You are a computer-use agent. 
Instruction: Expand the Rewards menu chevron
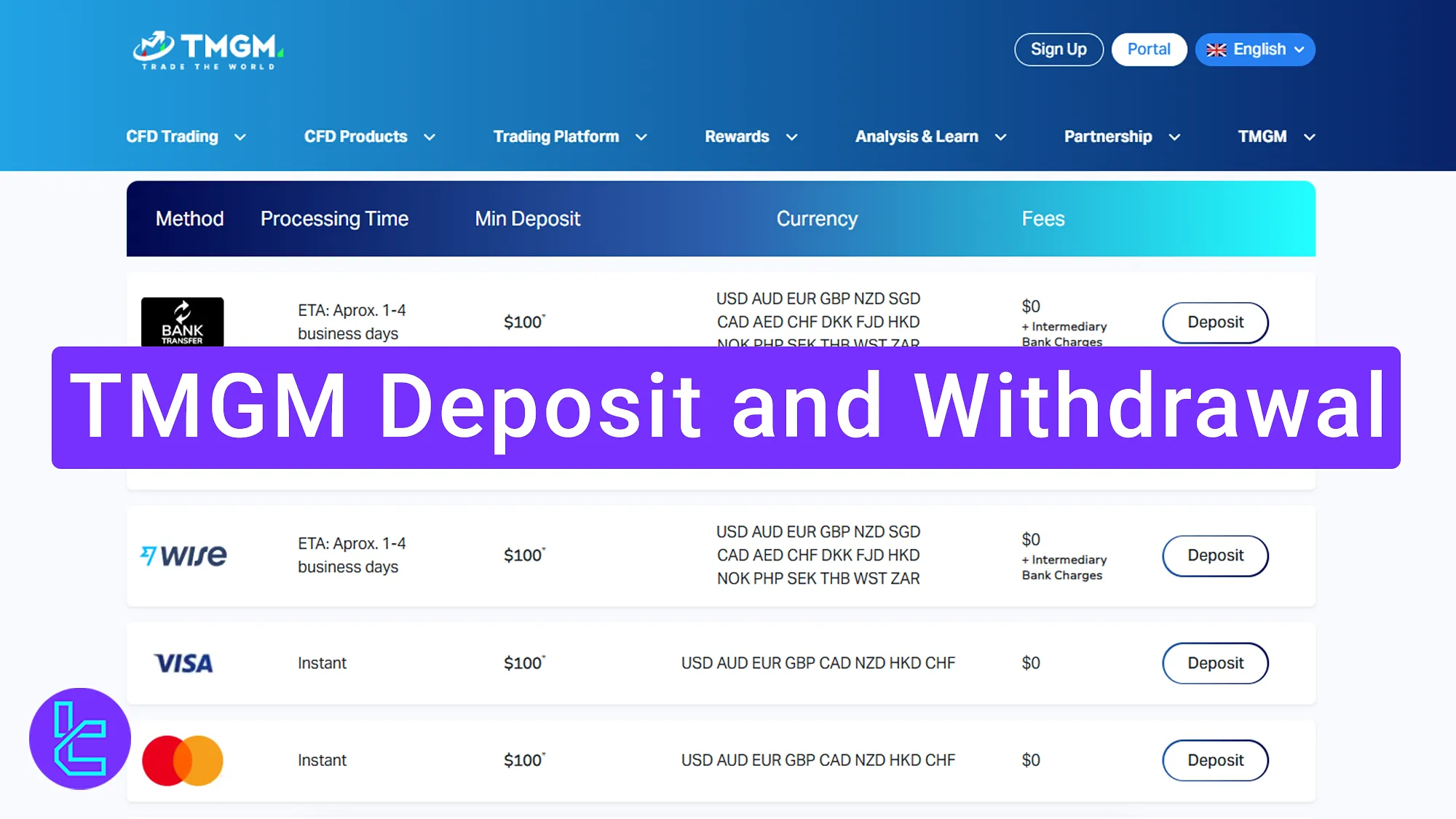click(792, 137)
